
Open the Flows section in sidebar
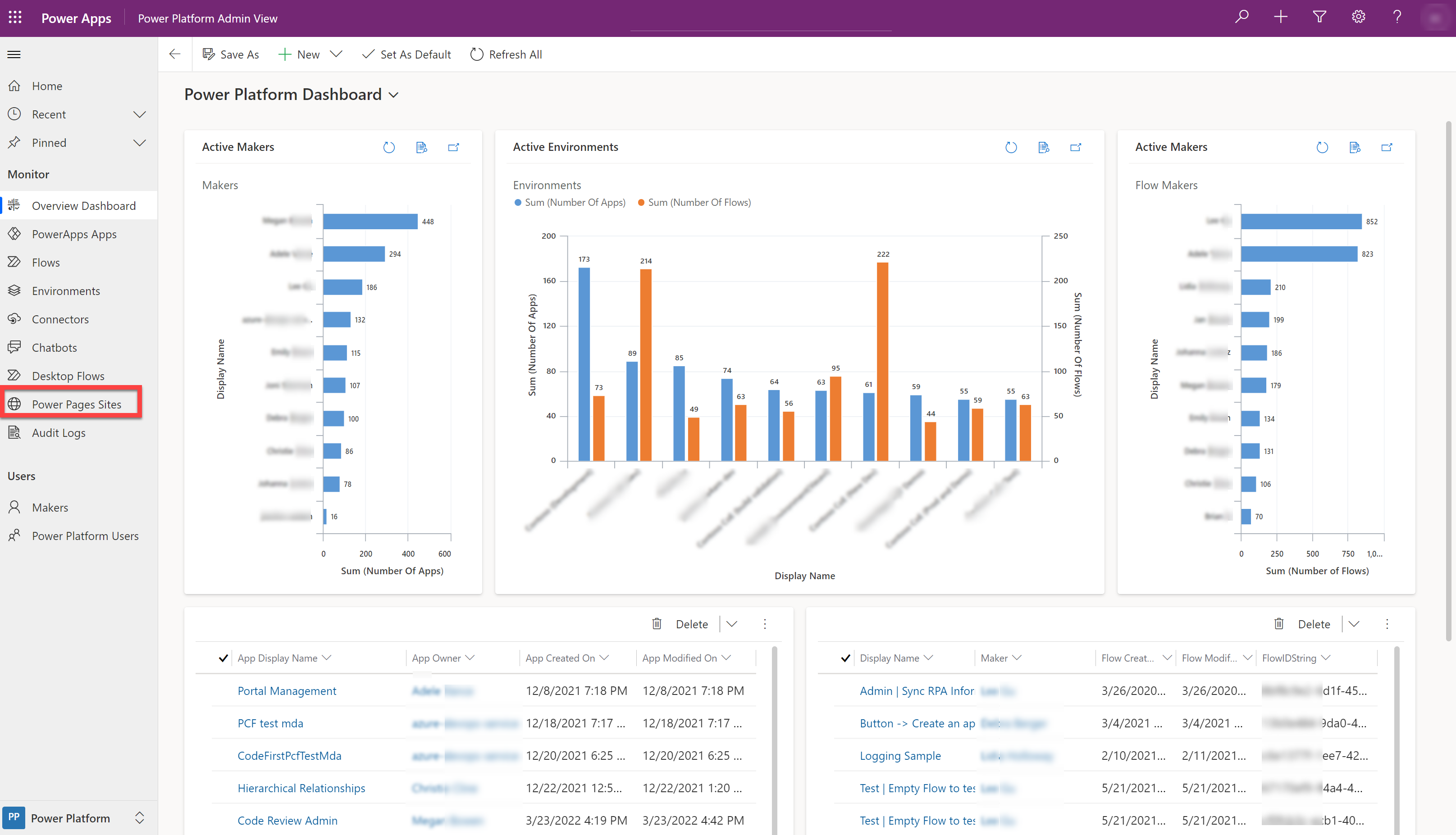click(45, 262)
